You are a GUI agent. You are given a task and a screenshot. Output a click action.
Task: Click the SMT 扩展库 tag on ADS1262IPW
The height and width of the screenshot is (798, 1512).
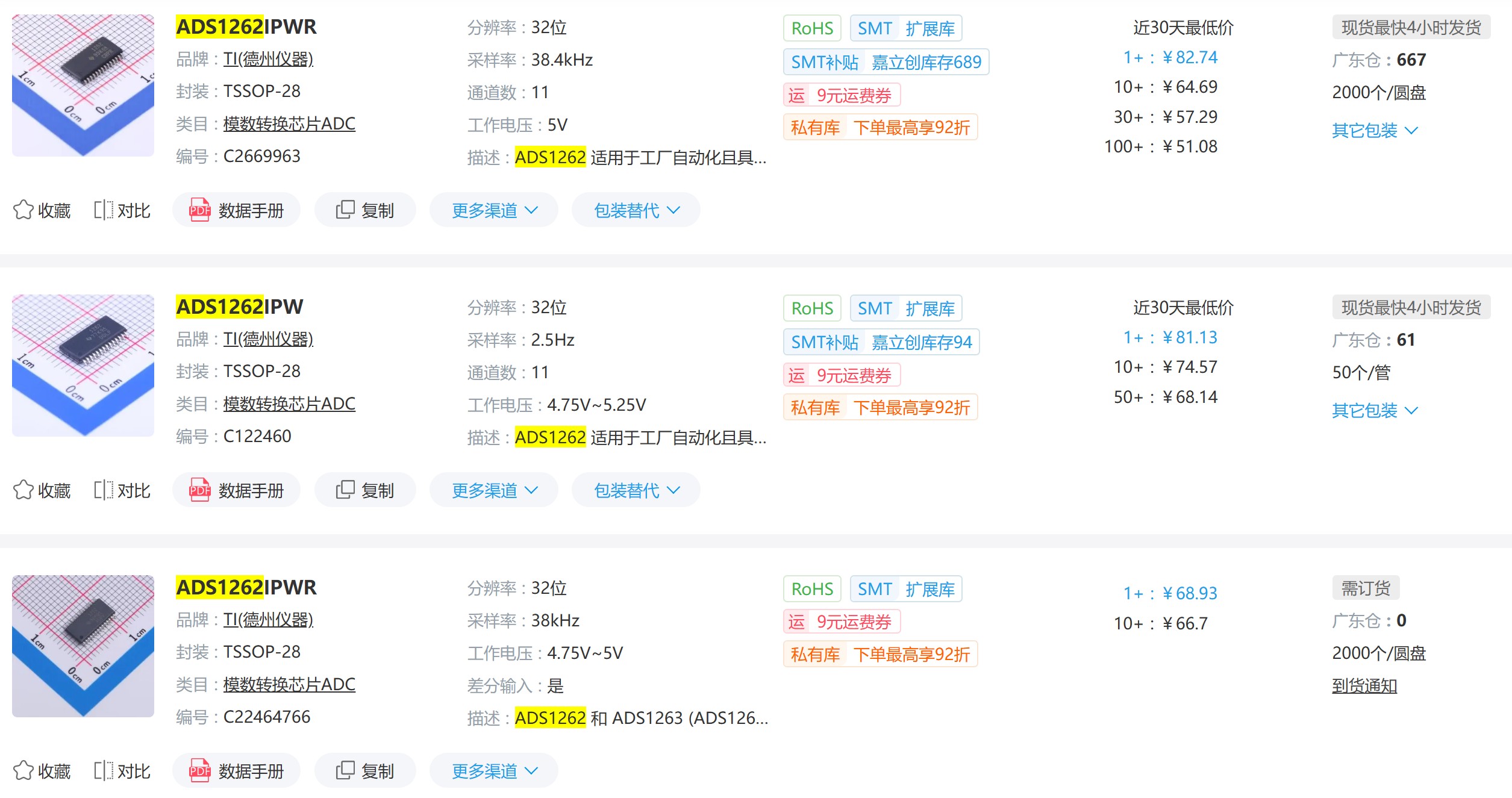(x=905, y=308)
